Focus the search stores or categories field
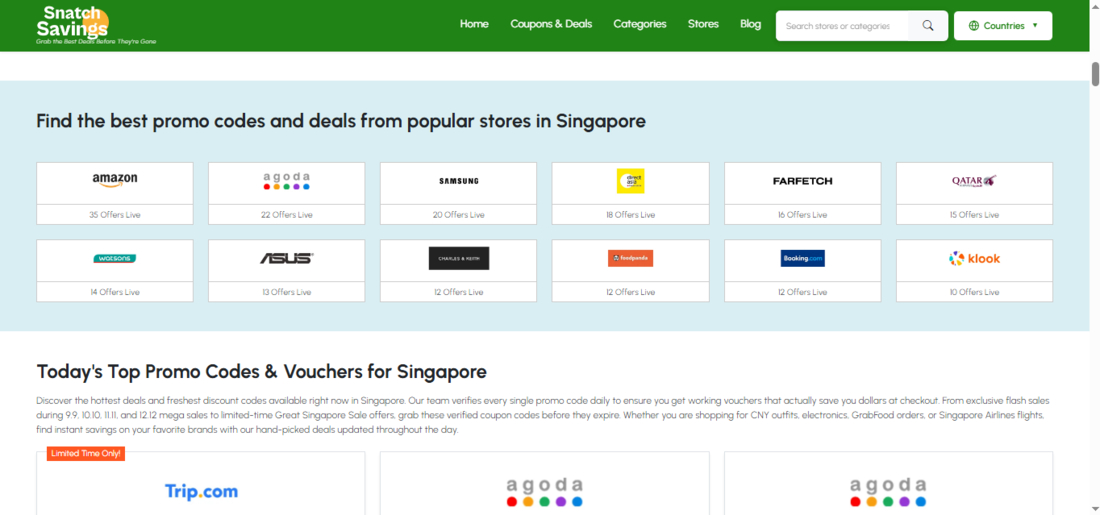 point(843,26)
